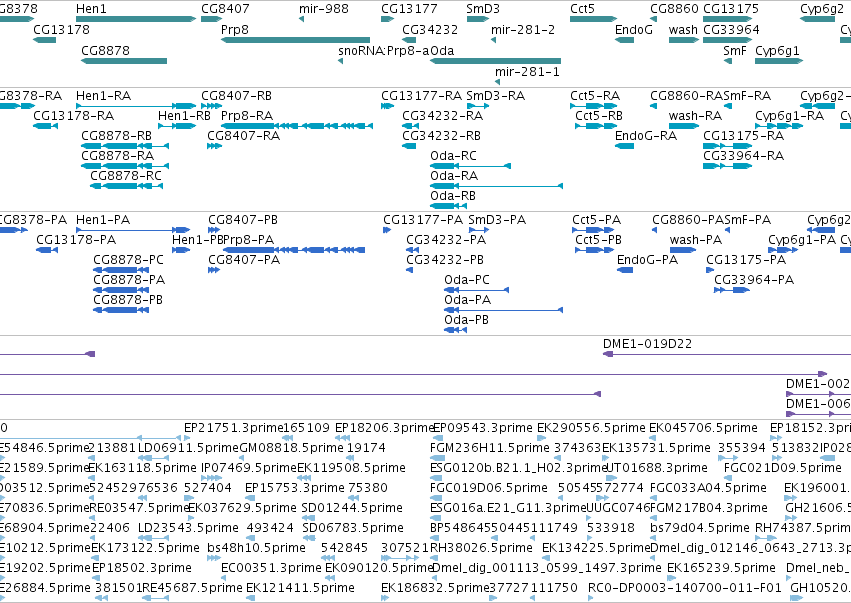The width and height of the screenshot is (851, 603).
Task: Select the CG8878 gene span bar
Action: [x=124, y=61]
